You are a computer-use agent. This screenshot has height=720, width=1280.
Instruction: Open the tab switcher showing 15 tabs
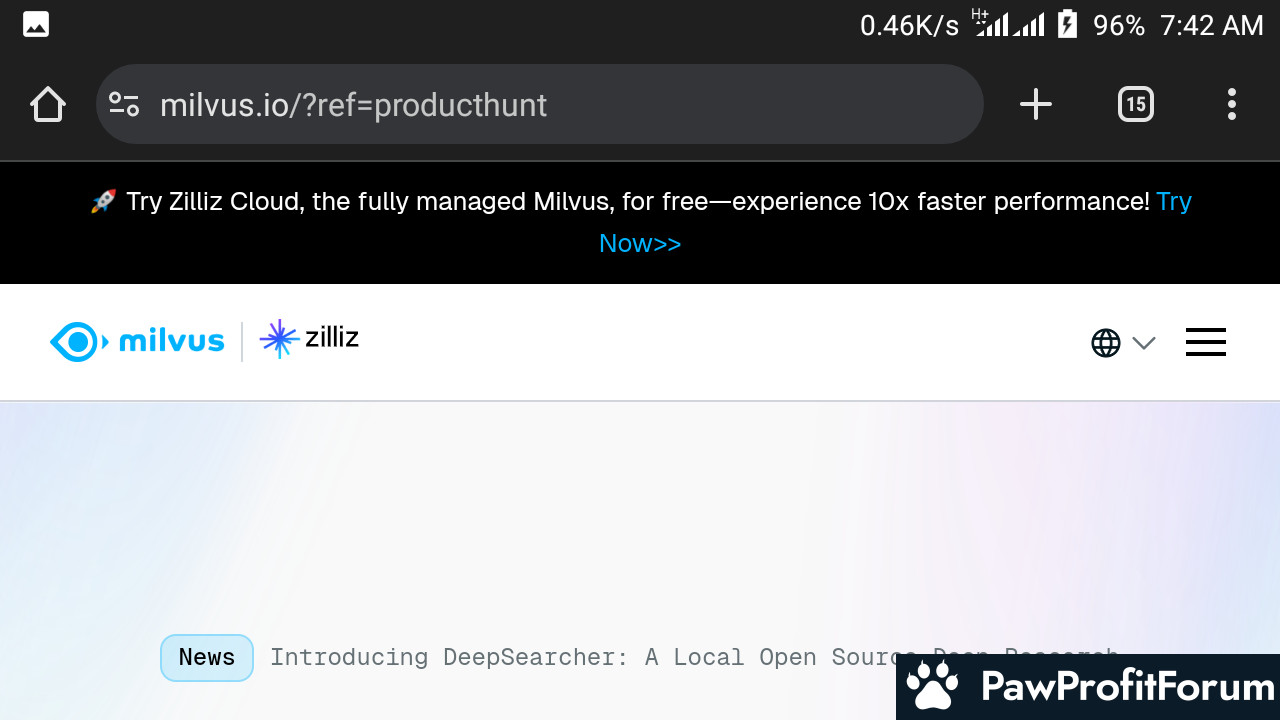pos(1135,104)
